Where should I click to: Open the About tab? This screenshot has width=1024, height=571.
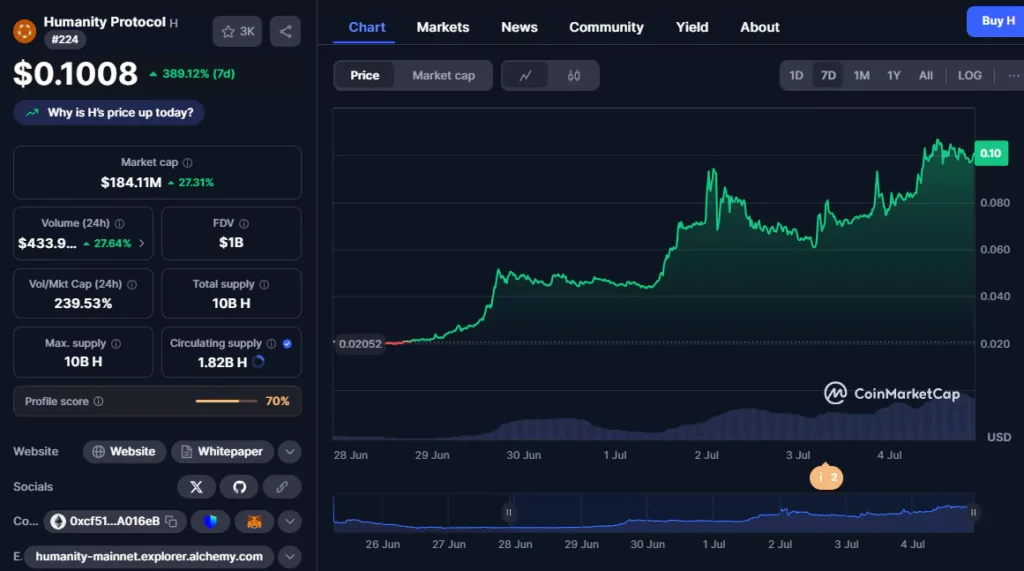(760, 27)
